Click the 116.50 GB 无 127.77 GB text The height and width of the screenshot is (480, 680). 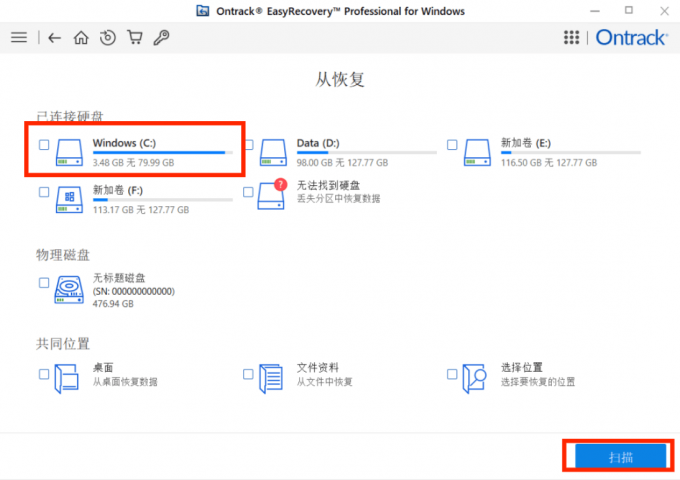click(549, 163)
